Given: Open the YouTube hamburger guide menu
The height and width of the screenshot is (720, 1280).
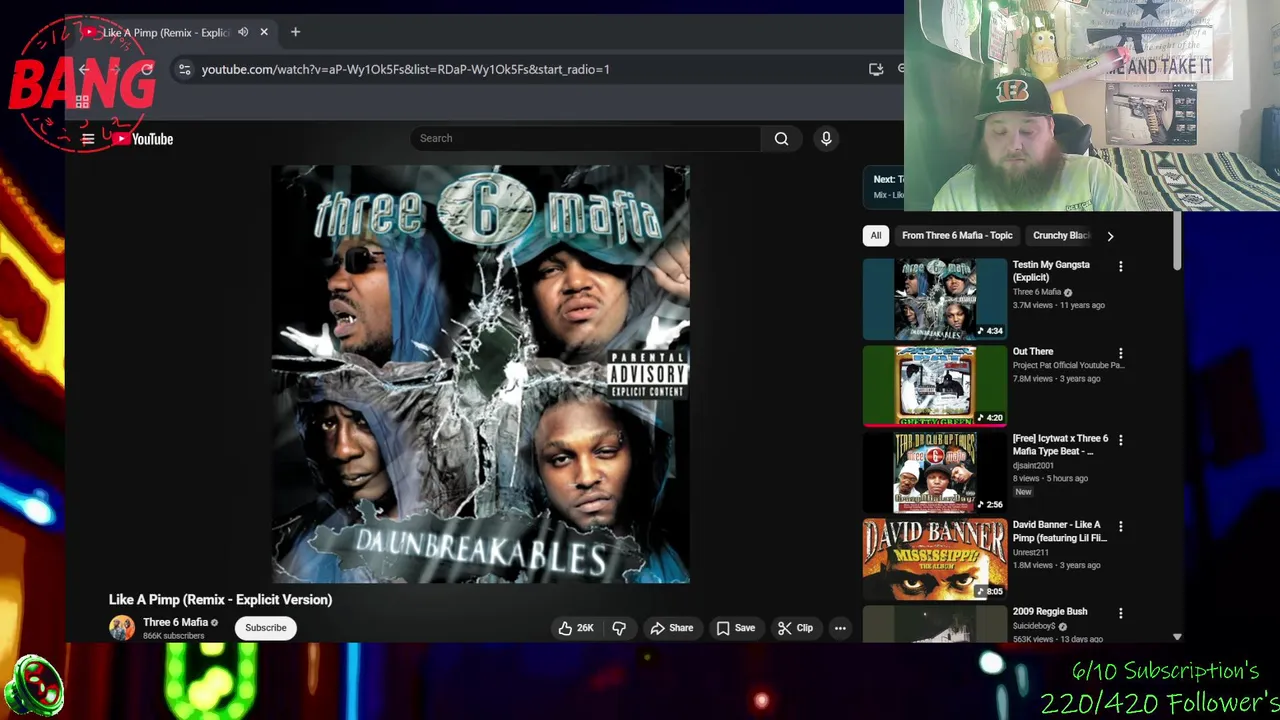Looking at the screenshot, I should tap(88, 139).
